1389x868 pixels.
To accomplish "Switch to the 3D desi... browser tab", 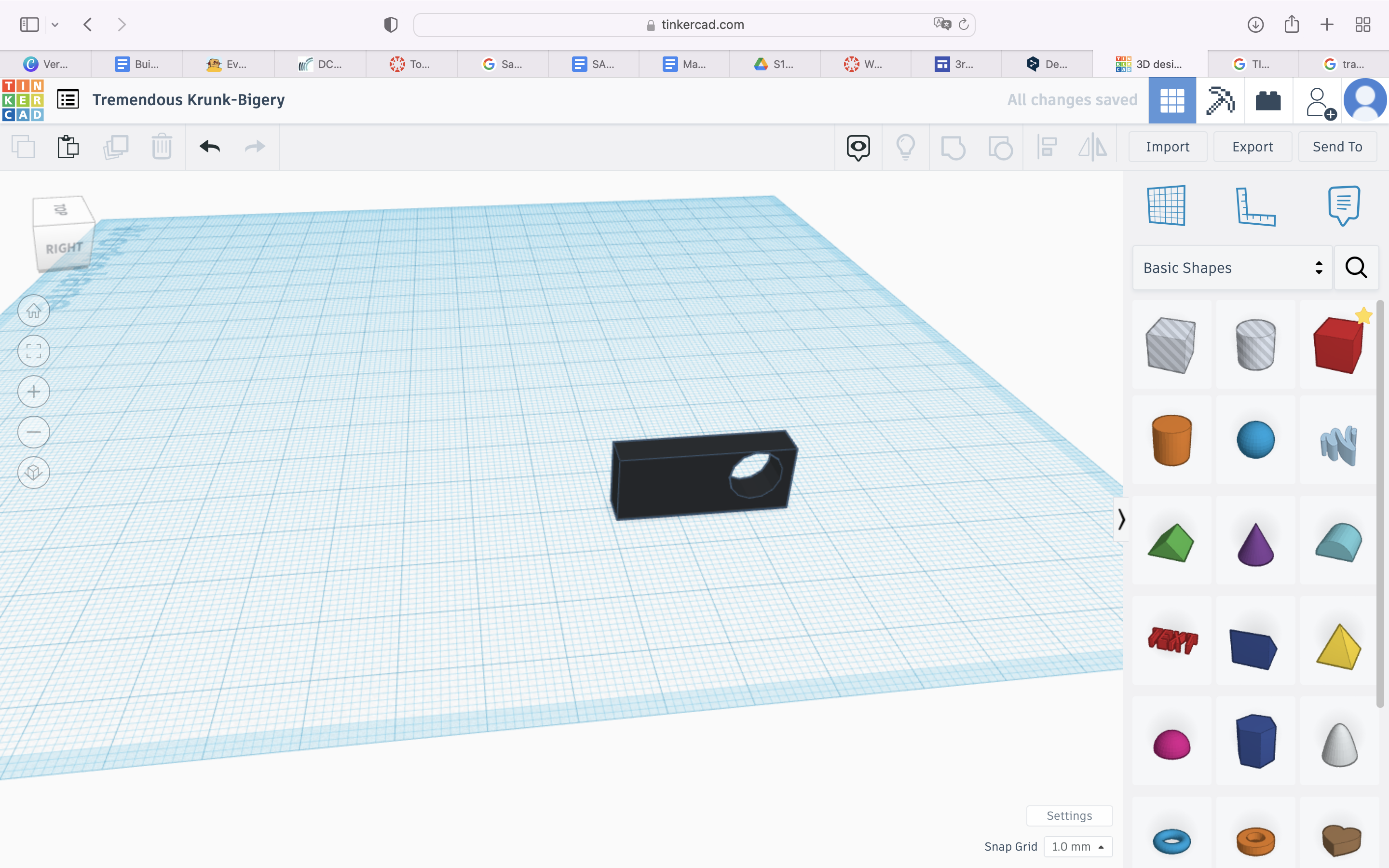I will [1150, 64].
